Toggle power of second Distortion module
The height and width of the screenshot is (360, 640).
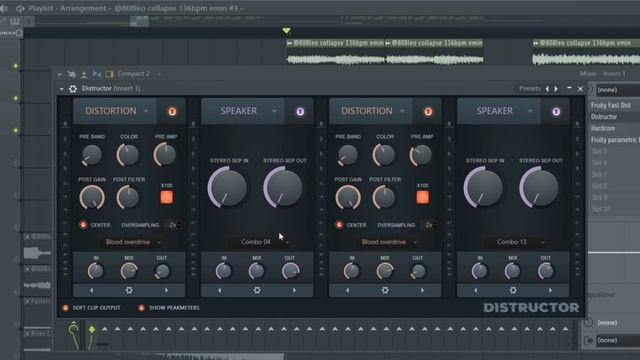[x=428, y=111]
